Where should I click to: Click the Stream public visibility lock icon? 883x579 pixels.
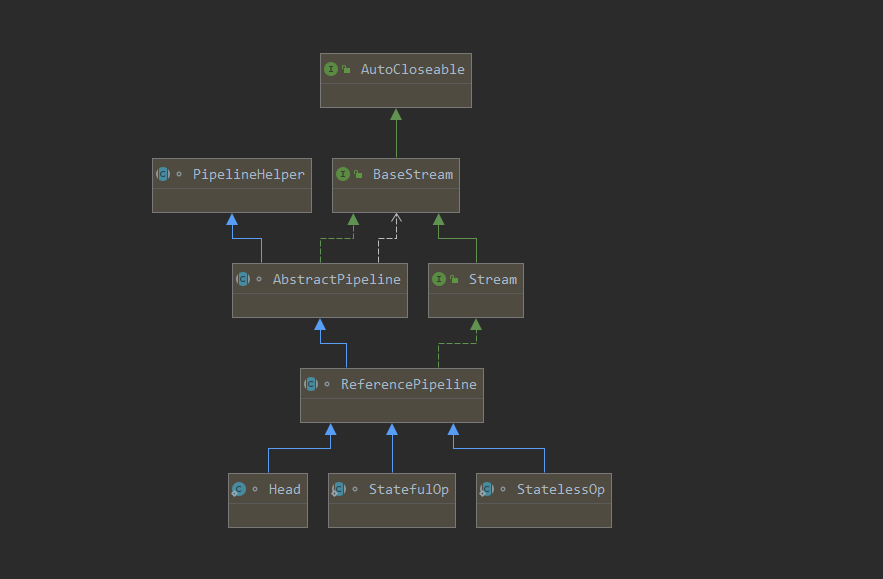(454, 279)
